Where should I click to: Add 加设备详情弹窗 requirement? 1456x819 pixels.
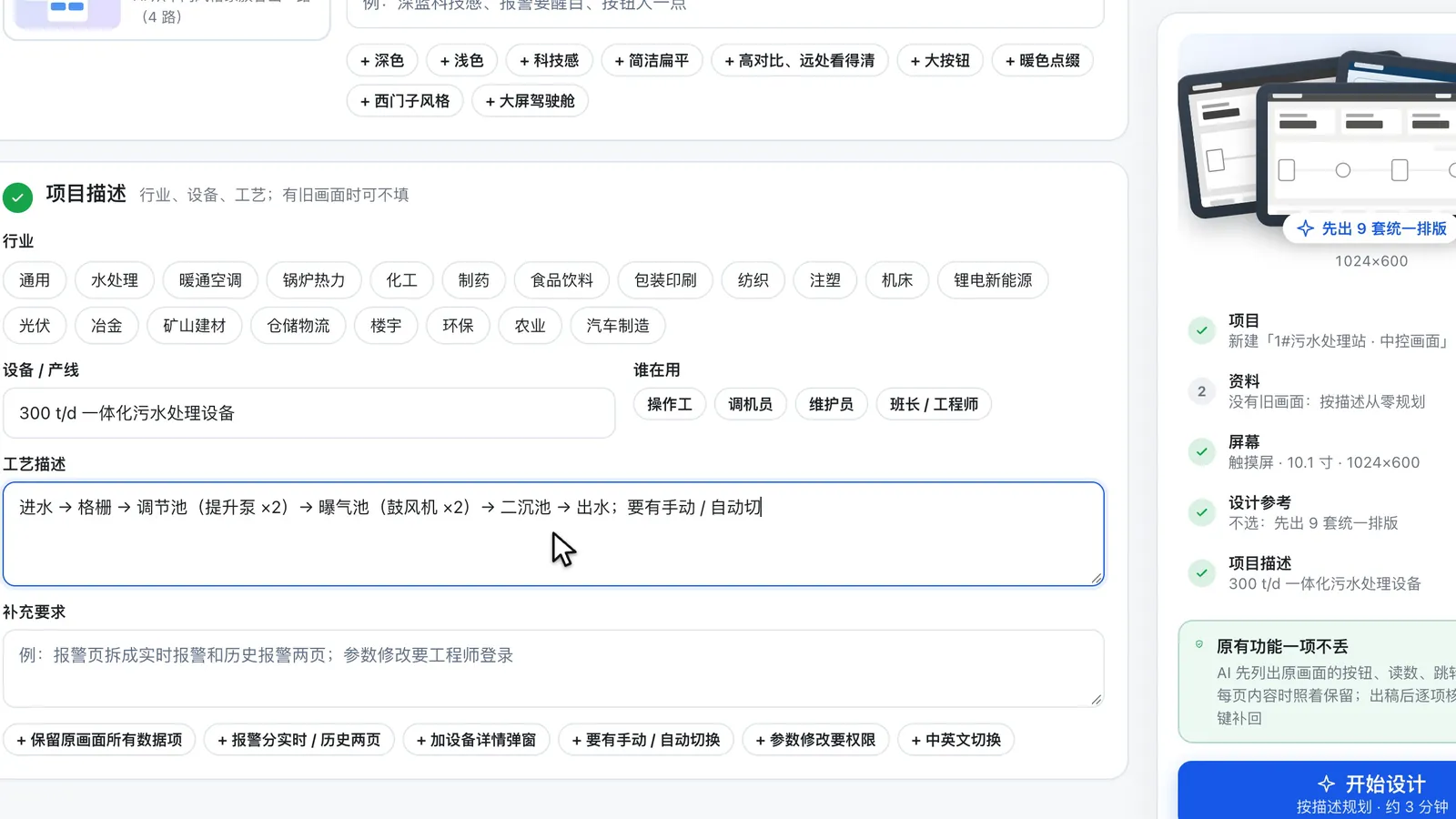477,740
